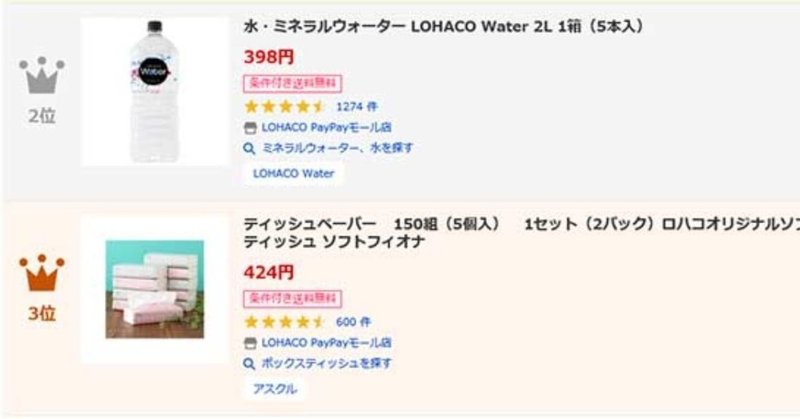Viewport: 800px width, 419px height.
Task: Open LOHACO PayPayモール店 link under the water product
Action: point(326,127)
